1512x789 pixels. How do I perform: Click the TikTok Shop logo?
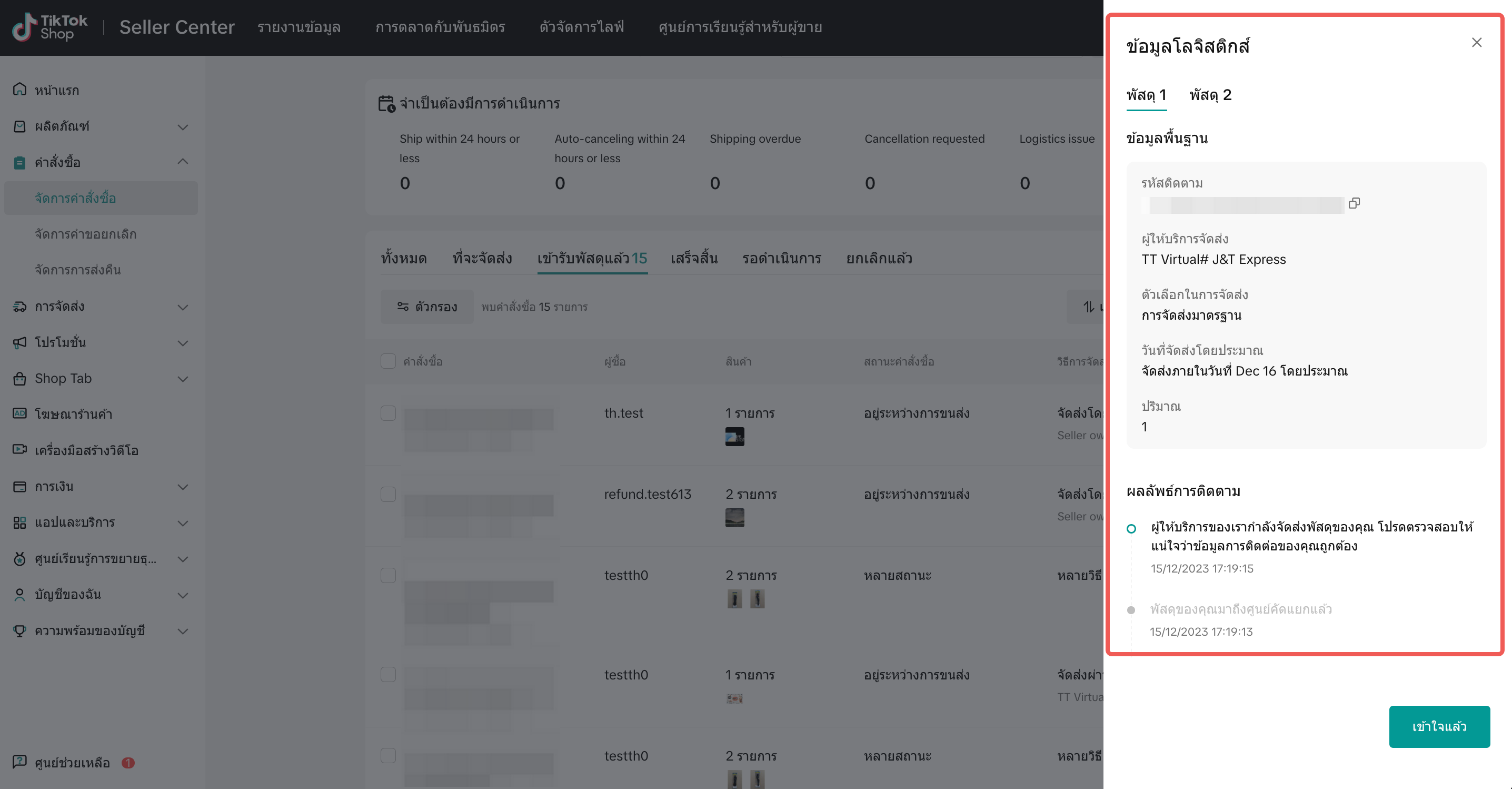51,27
